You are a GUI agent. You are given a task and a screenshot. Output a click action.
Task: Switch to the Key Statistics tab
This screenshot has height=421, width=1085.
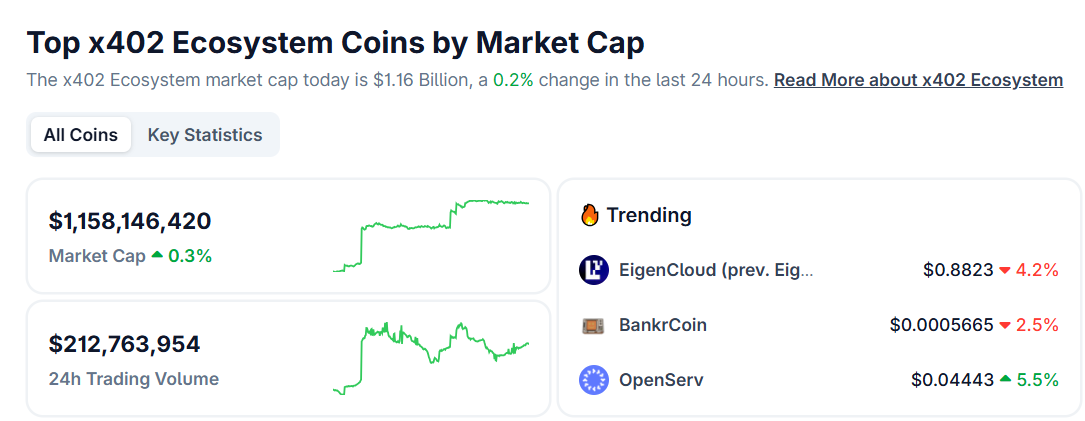[205, 135]
